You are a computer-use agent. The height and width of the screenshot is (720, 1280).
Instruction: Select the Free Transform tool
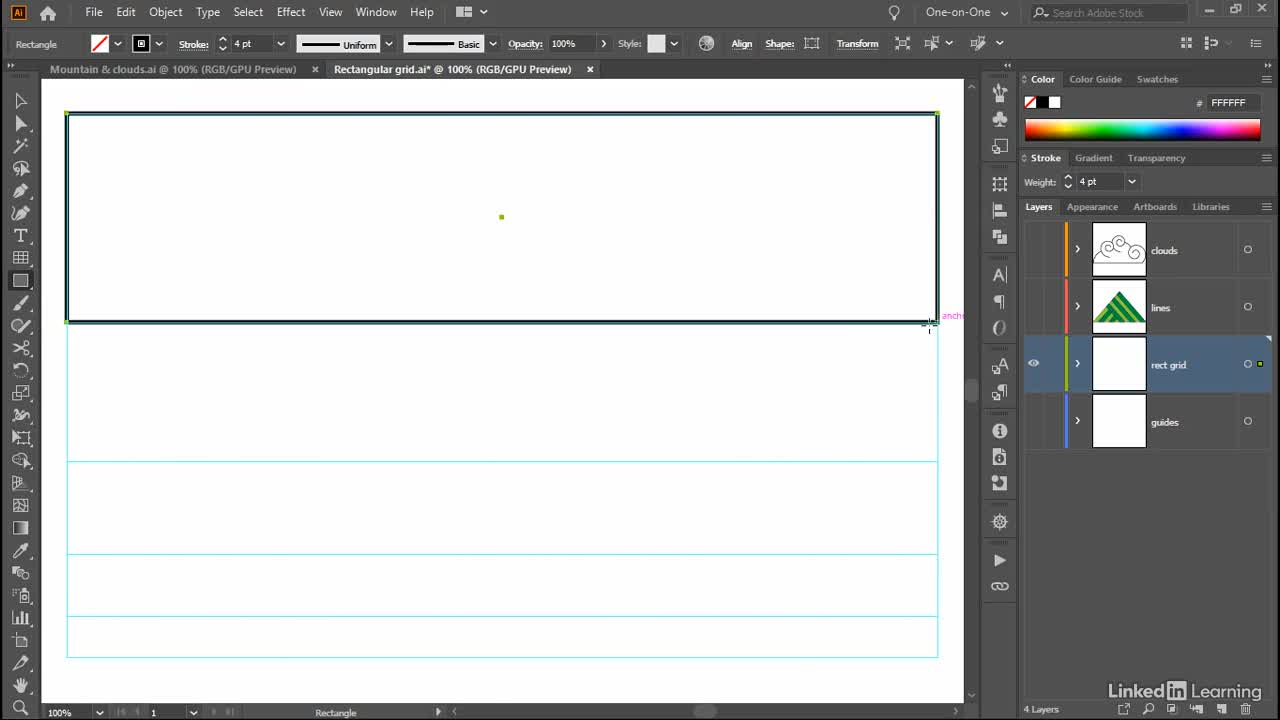click(20, 438)
